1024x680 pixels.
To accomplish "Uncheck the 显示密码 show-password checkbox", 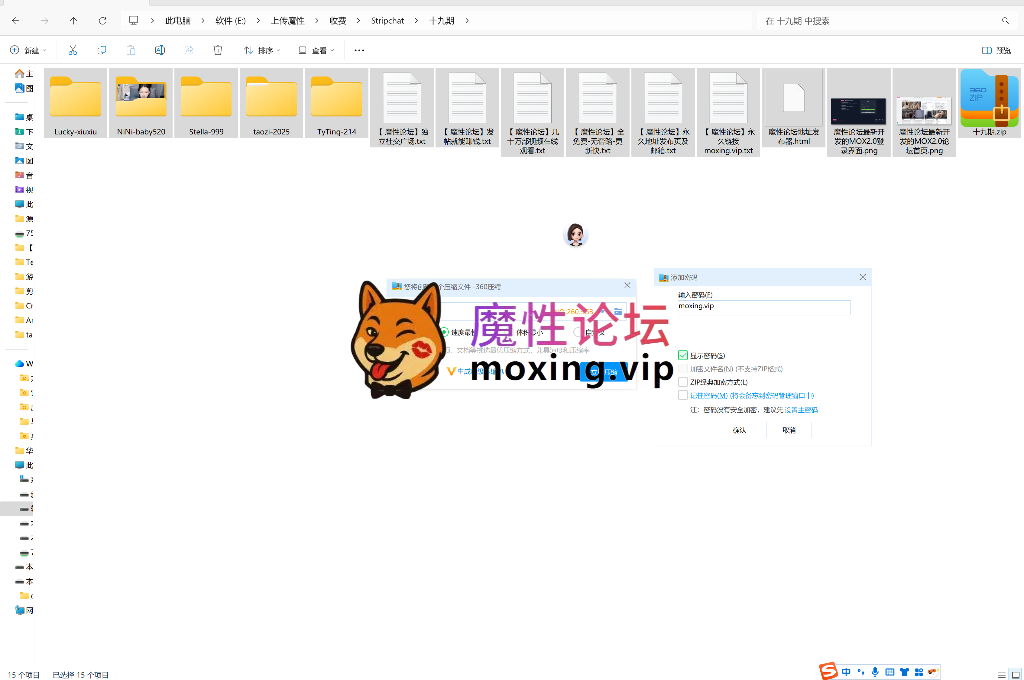I will click(x=683, y=355).
